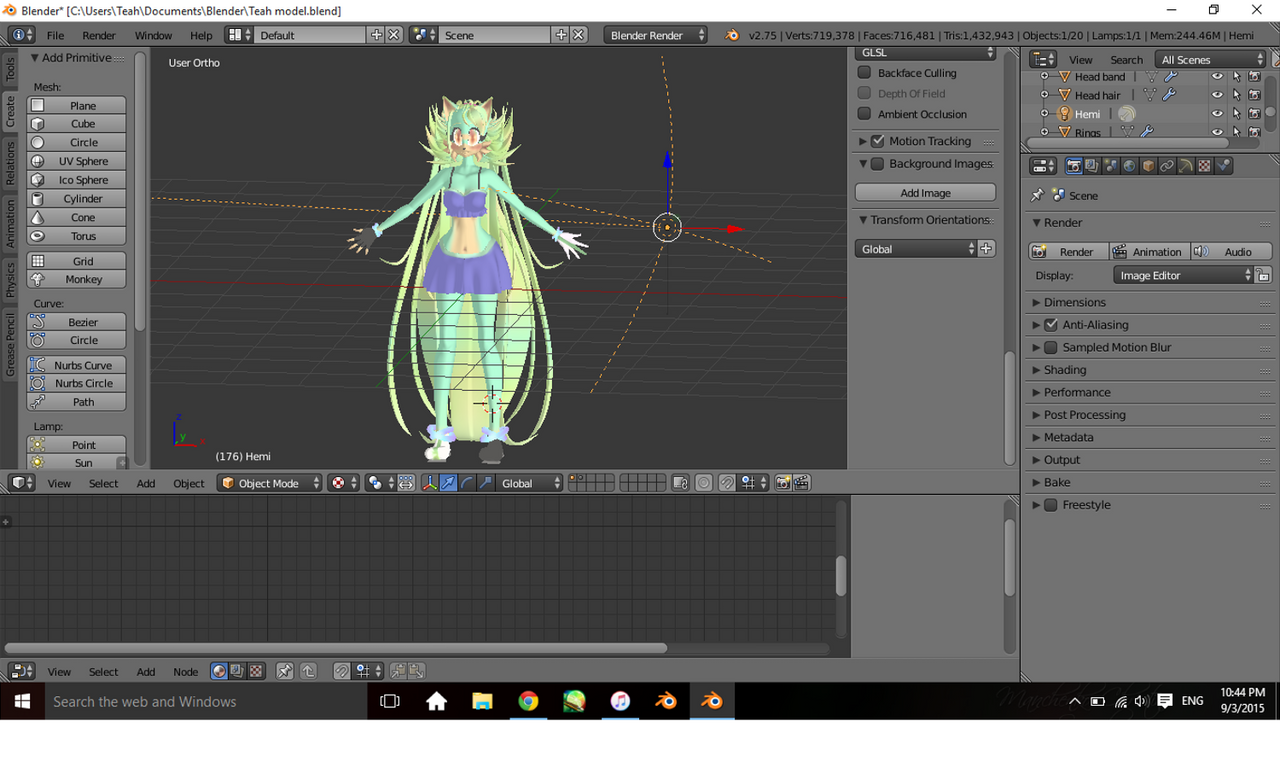Toggle the 3D manipulator widget button in the 3D view header
1280x768 pixels.
pyautogui.click(x=430, y=483)
